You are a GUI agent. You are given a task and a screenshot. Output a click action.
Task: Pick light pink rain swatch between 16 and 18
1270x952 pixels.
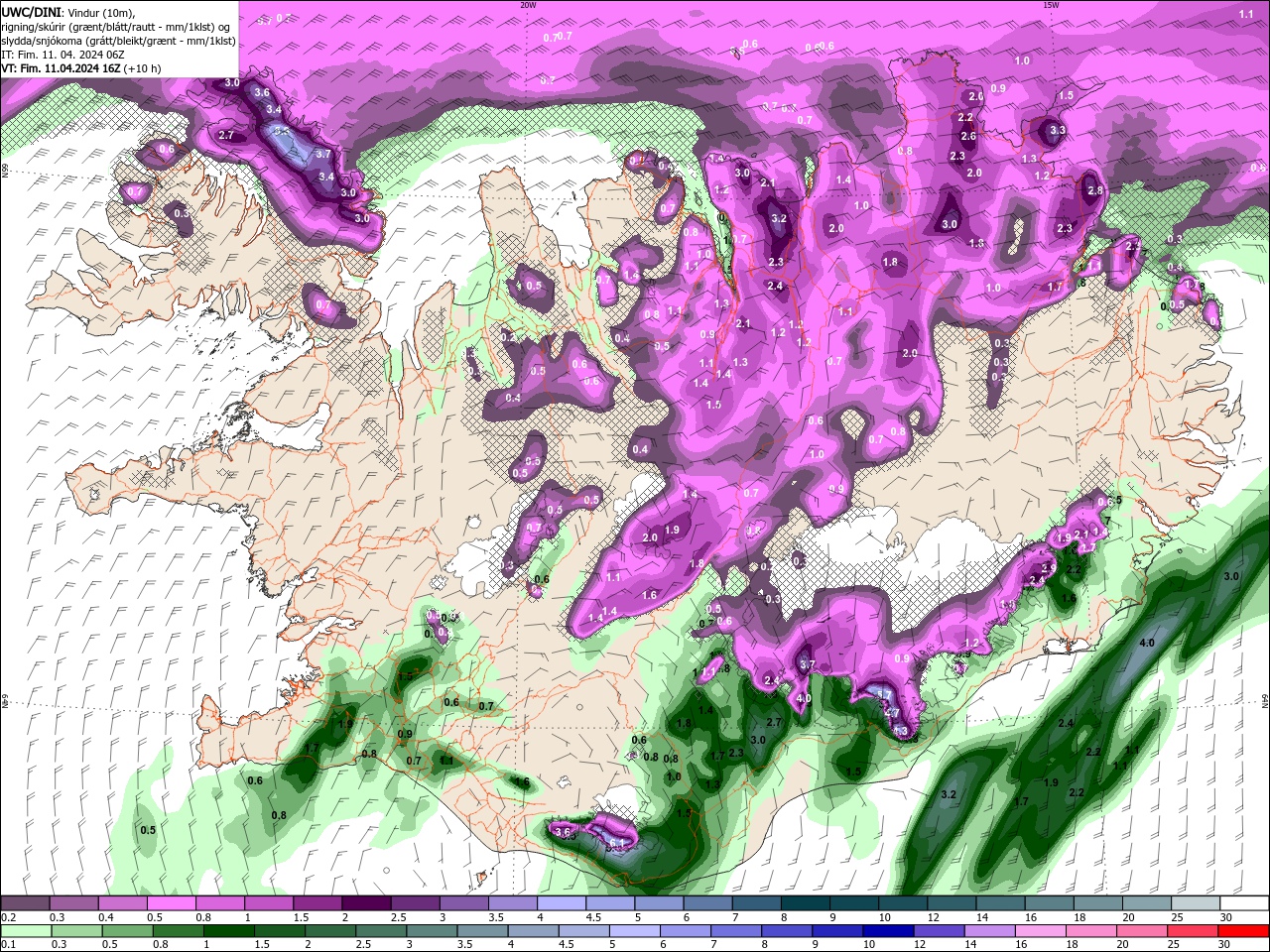click(x=1042, y=931)
